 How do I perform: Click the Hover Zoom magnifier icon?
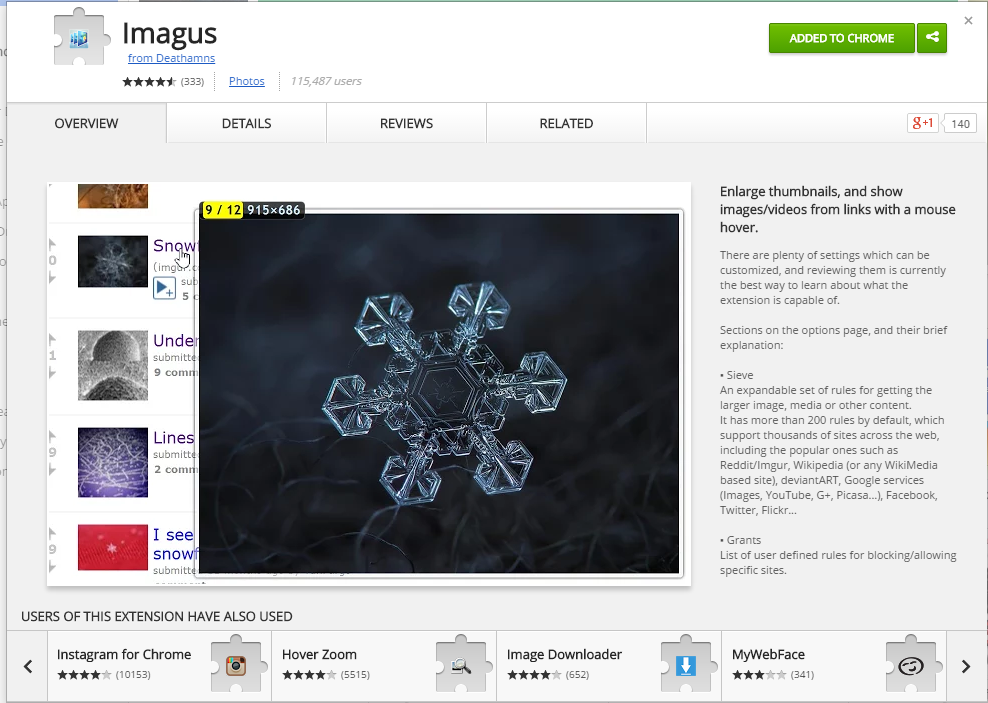coord(461,665)
